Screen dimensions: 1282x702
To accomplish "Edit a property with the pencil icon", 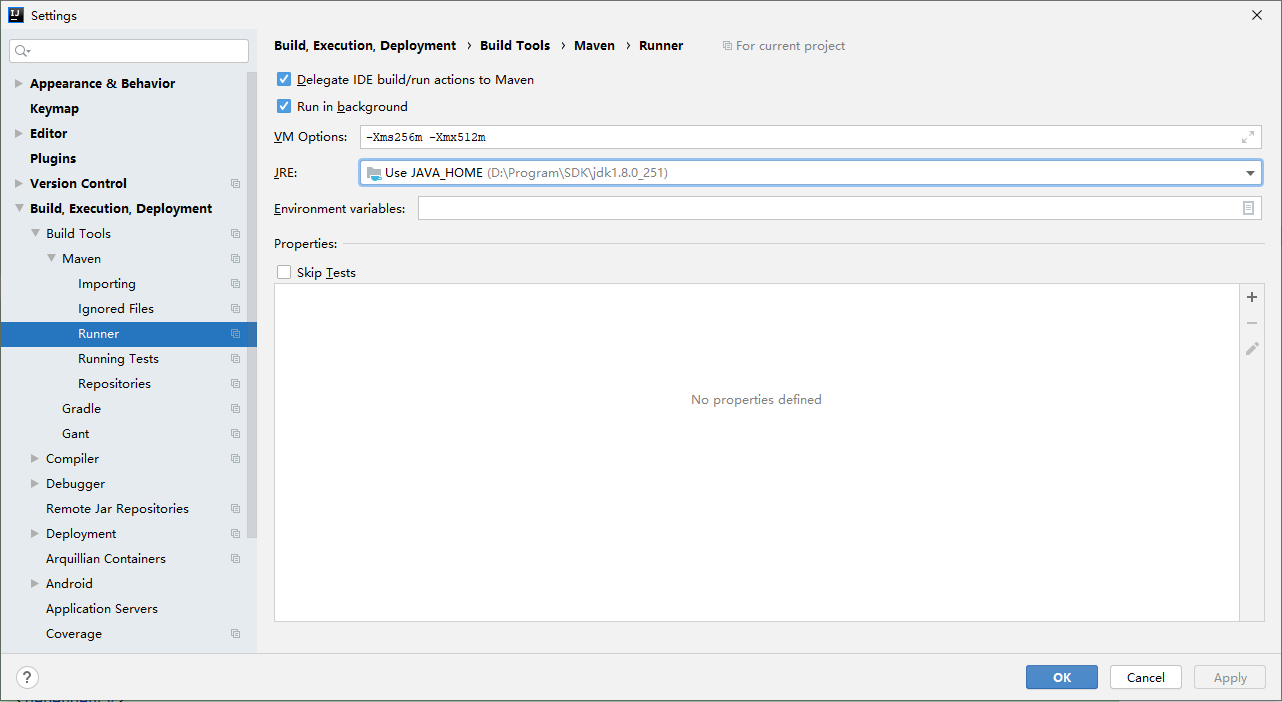I will [1251, 348].
